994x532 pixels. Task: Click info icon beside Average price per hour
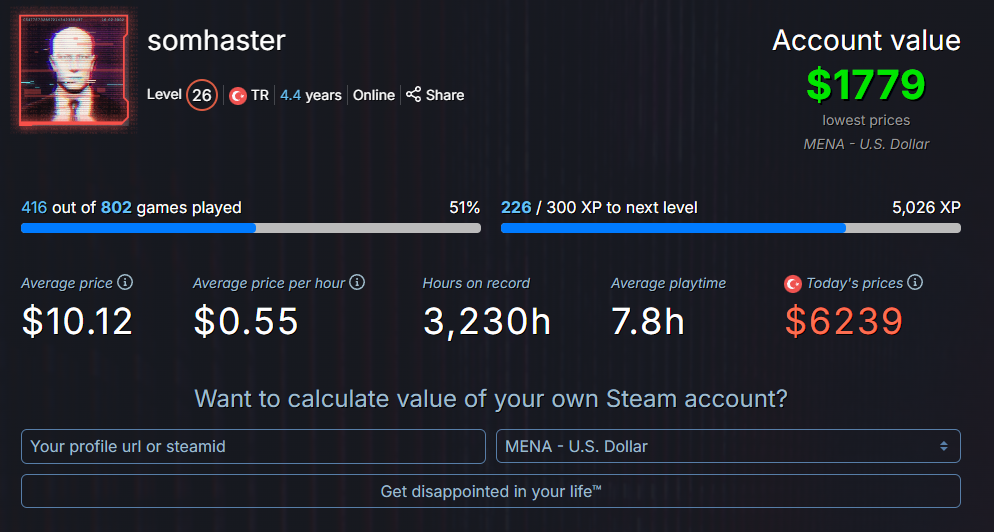coord(357,283)
